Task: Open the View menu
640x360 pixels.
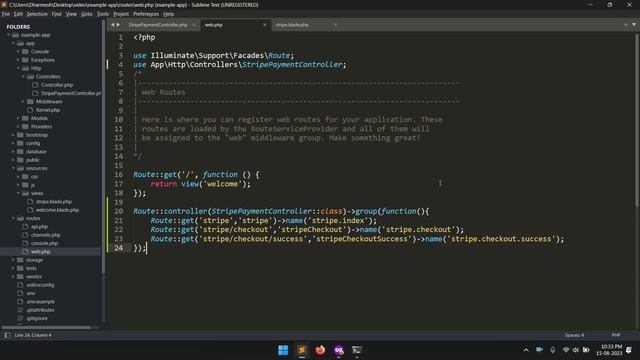Action: coord(71,14)
